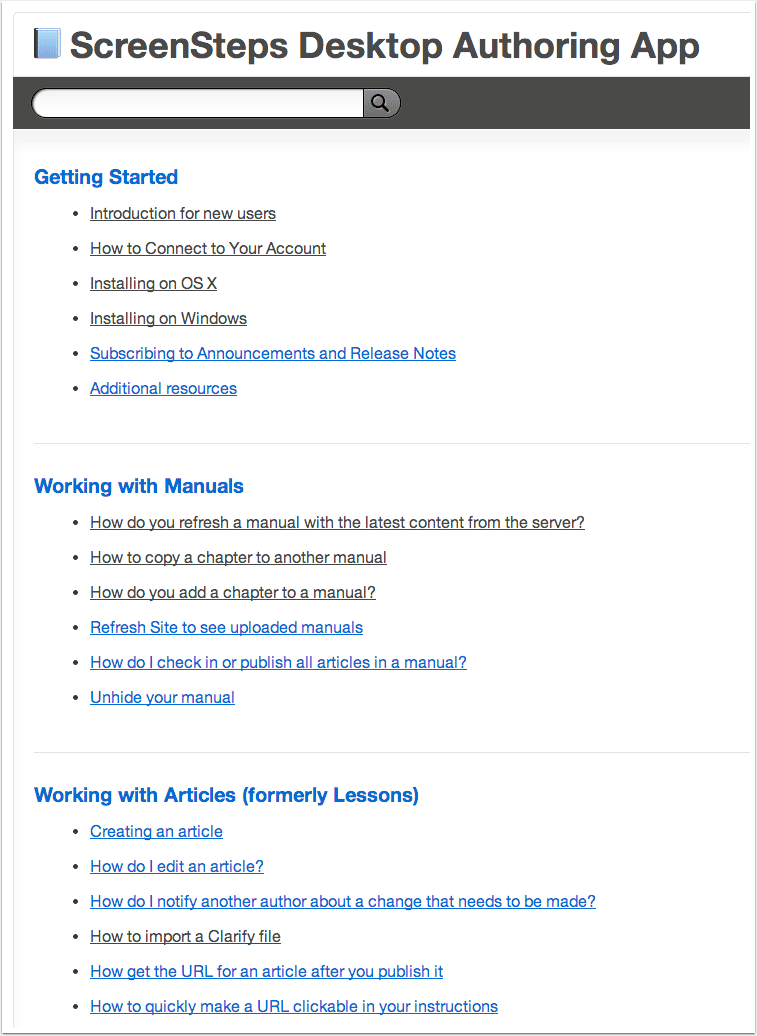Open the Working with Manuals heading

click(x=139, y=486)
